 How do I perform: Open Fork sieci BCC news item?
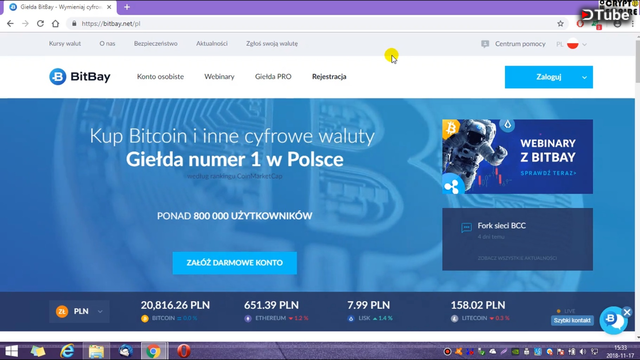click(x=502, y=226)
